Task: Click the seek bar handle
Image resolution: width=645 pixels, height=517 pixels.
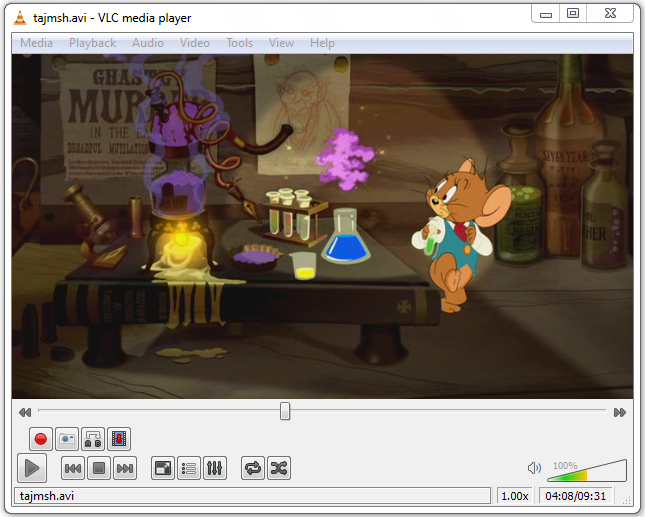Action: (285, 411)
